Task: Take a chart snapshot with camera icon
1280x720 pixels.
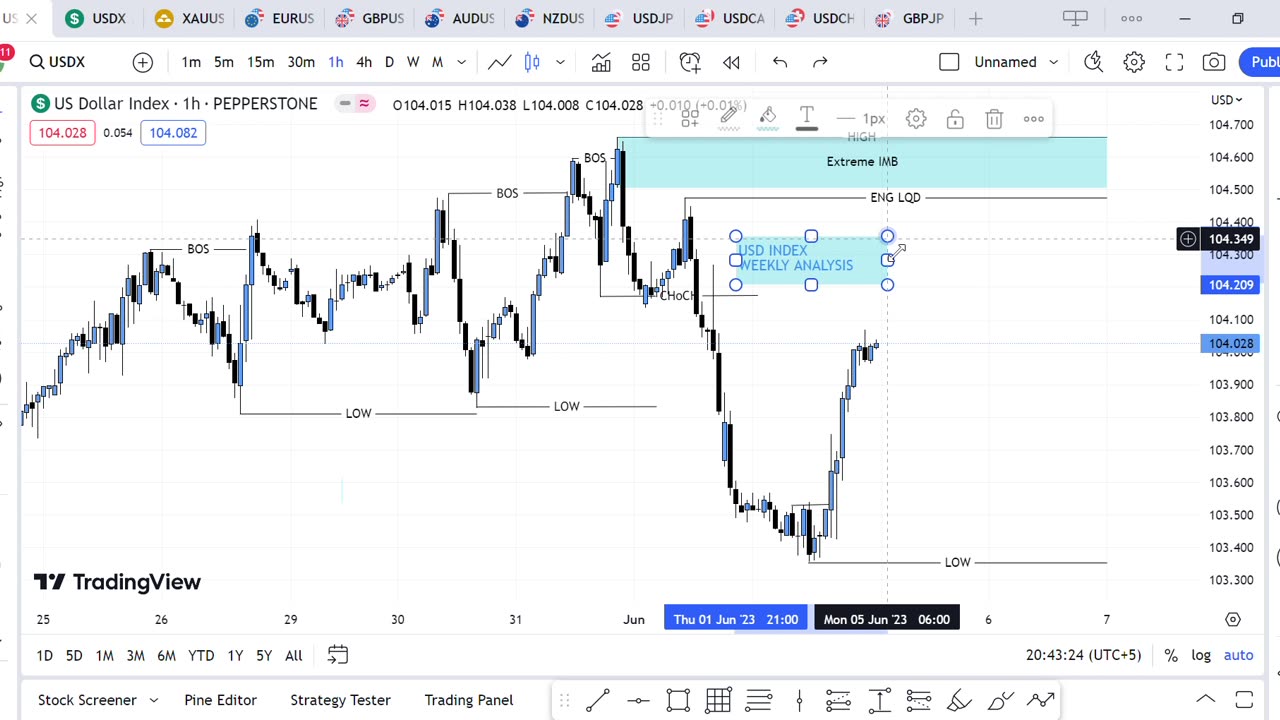Action: tap(1214, 62)
